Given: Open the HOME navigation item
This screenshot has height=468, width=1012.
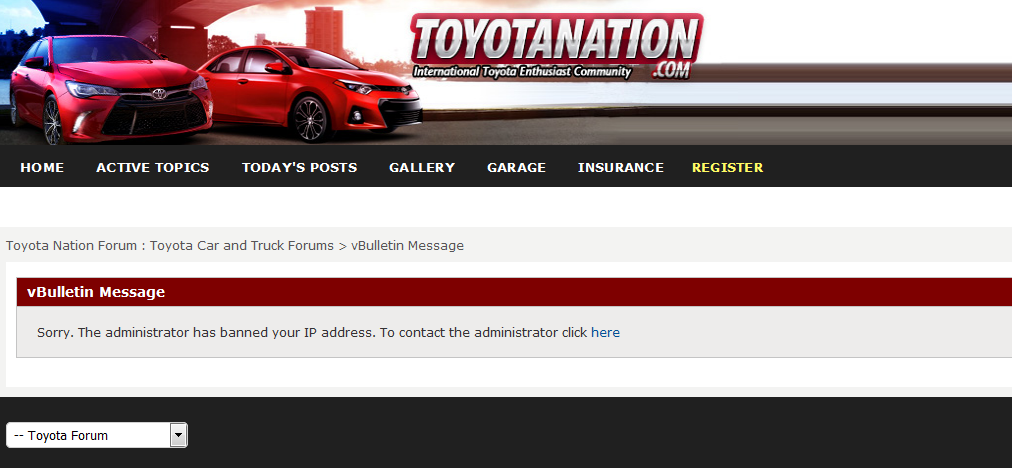Looking at the screenshot, I should [x=42, y=167].
